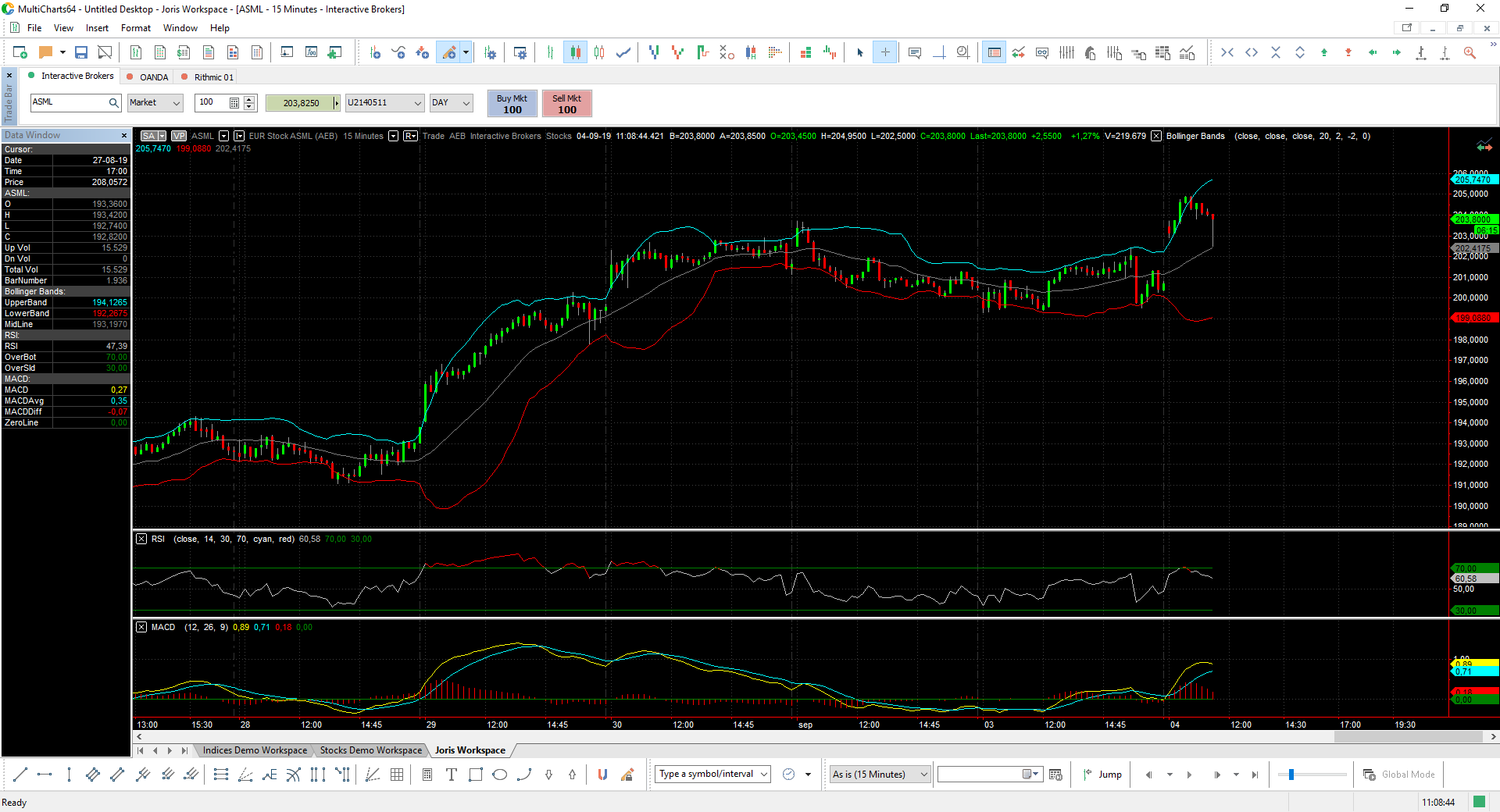Click the Jump button
This screenshot has height=812, width=1500.
tap(1102, 775)
